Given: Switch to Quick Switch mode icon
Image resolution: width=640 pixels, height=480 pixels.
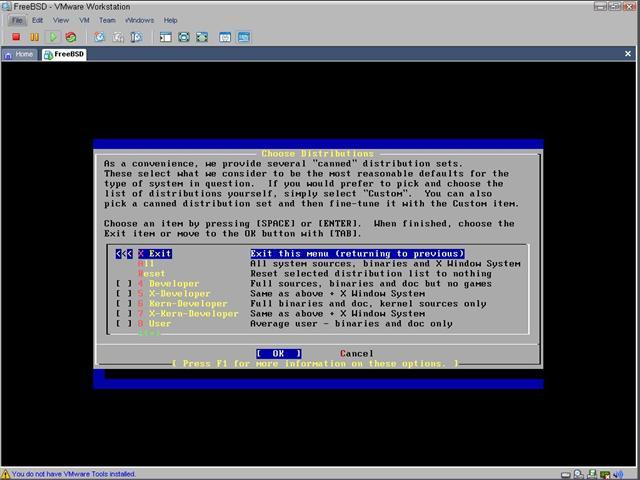Looking at the screenshot, I should tap(184, 37).
